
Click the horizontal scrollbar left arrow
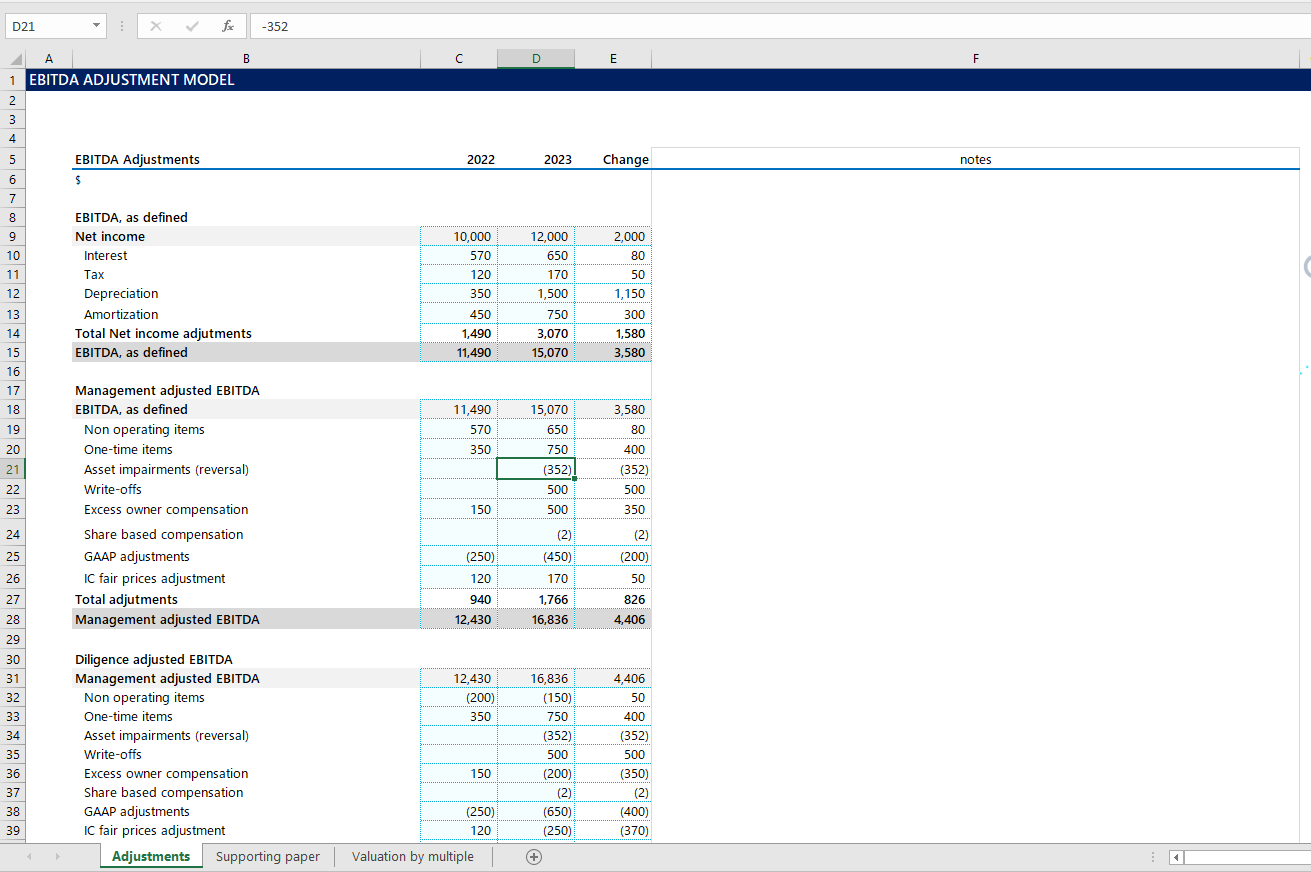pos(1175,857)
